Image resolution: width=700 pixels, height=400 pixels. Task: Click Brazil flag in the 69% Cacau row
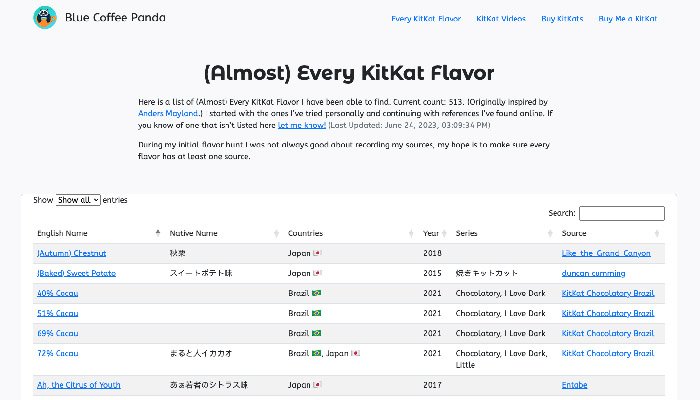click(x=317, y=333)
